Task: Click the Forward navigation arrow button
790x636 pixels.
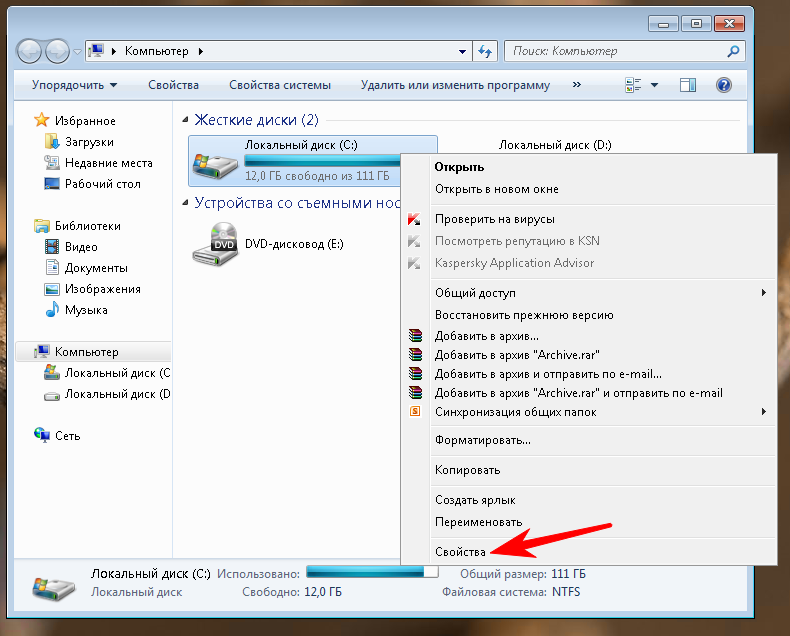Action: [x=57, y=51]
